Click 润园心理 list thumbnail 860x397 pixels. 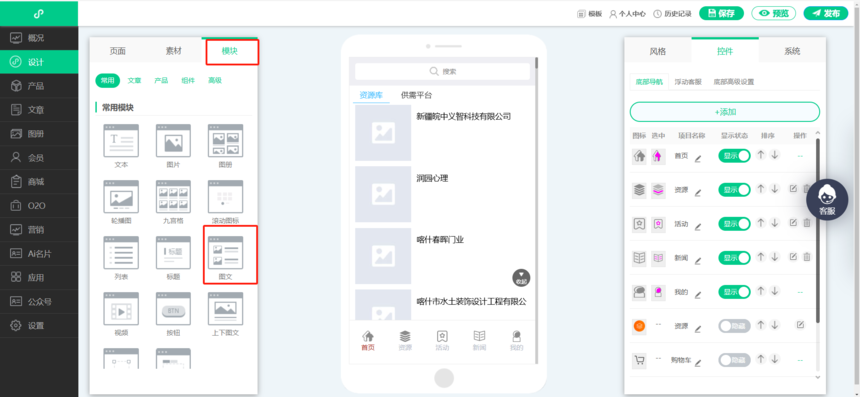point(383,194)
